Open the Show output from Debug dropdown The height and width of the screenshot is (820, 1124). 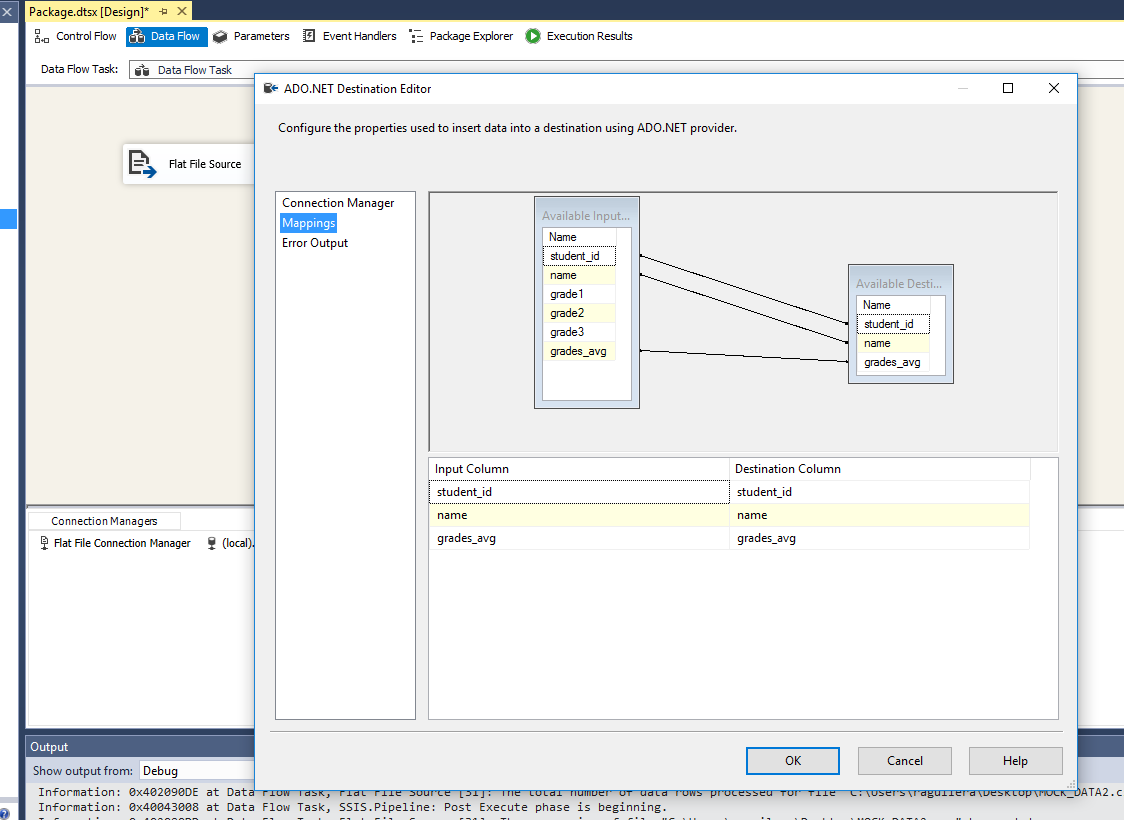pos(197,771)
